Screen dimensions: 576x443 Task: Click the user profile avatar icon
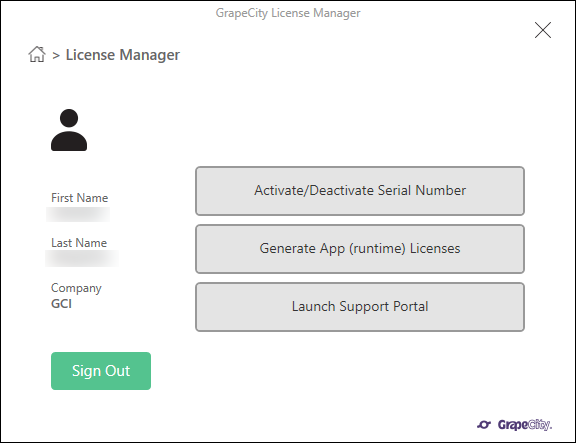[x=69, y=130]
